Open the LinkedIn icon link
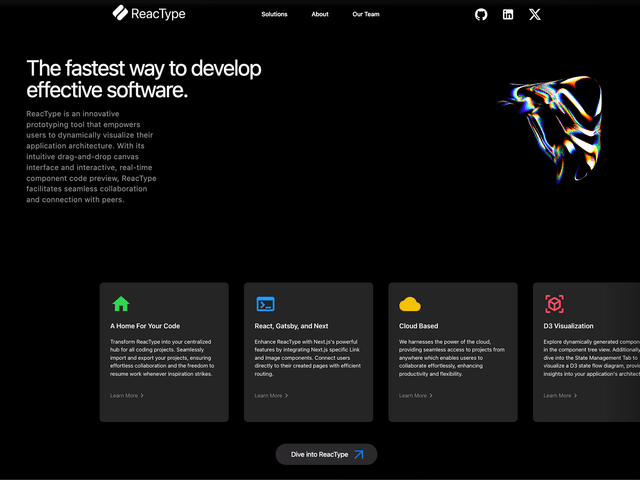640x480 pixels. coord(508,14)
